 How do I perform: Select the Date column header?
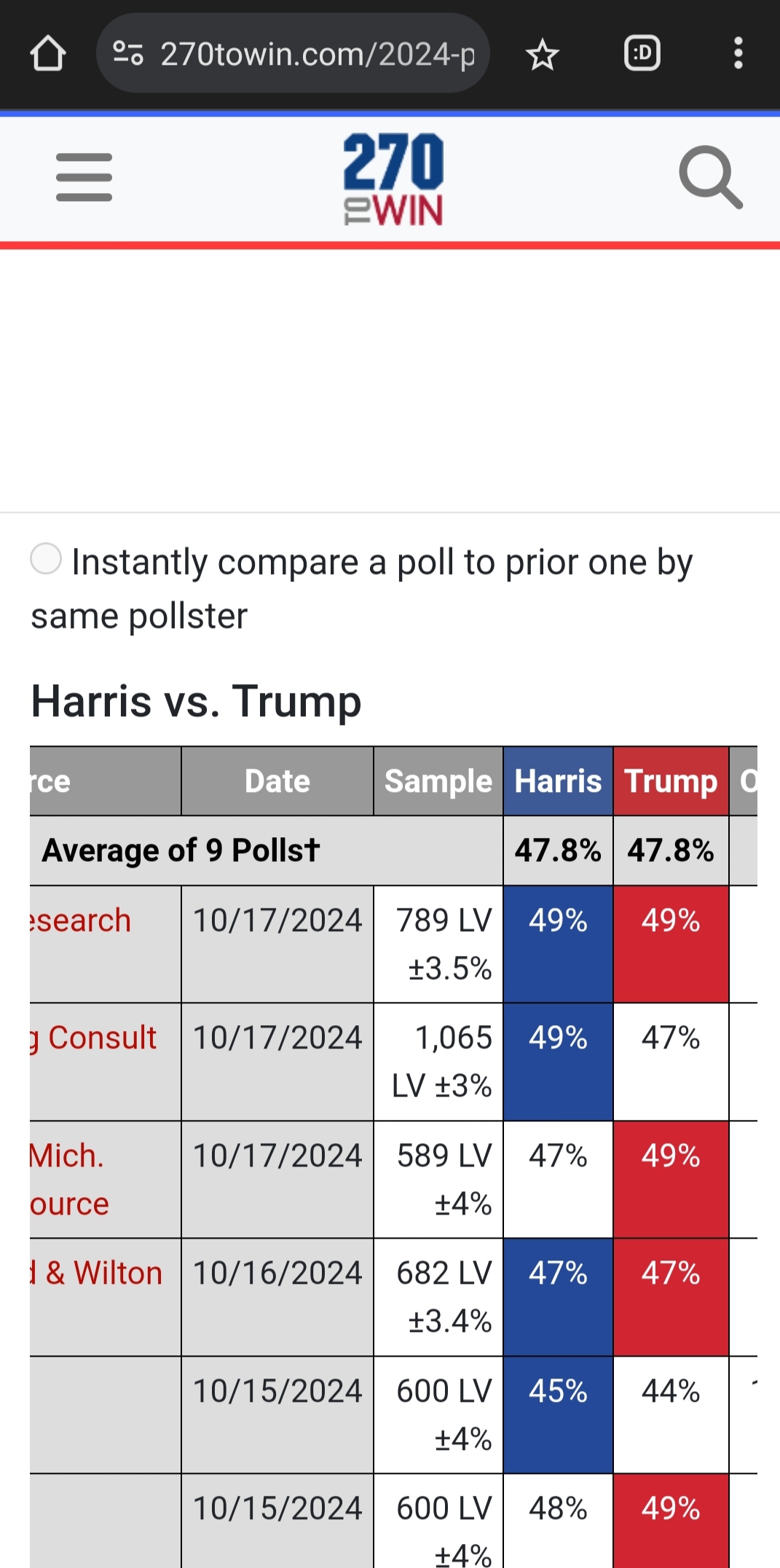click(277, 781)
